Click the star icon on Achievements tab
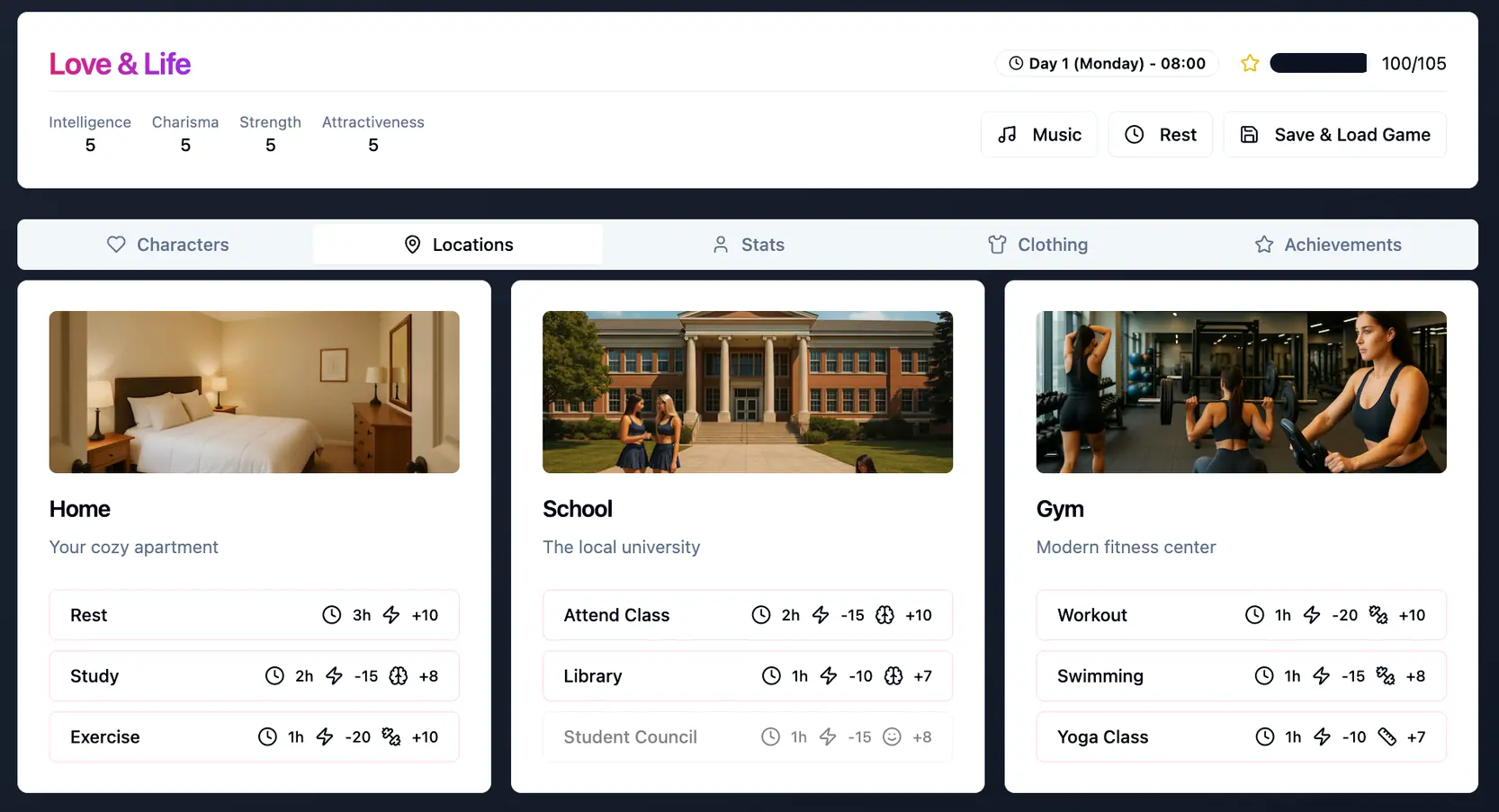The image size is (1499, 812). click(x=1263, y=245)
